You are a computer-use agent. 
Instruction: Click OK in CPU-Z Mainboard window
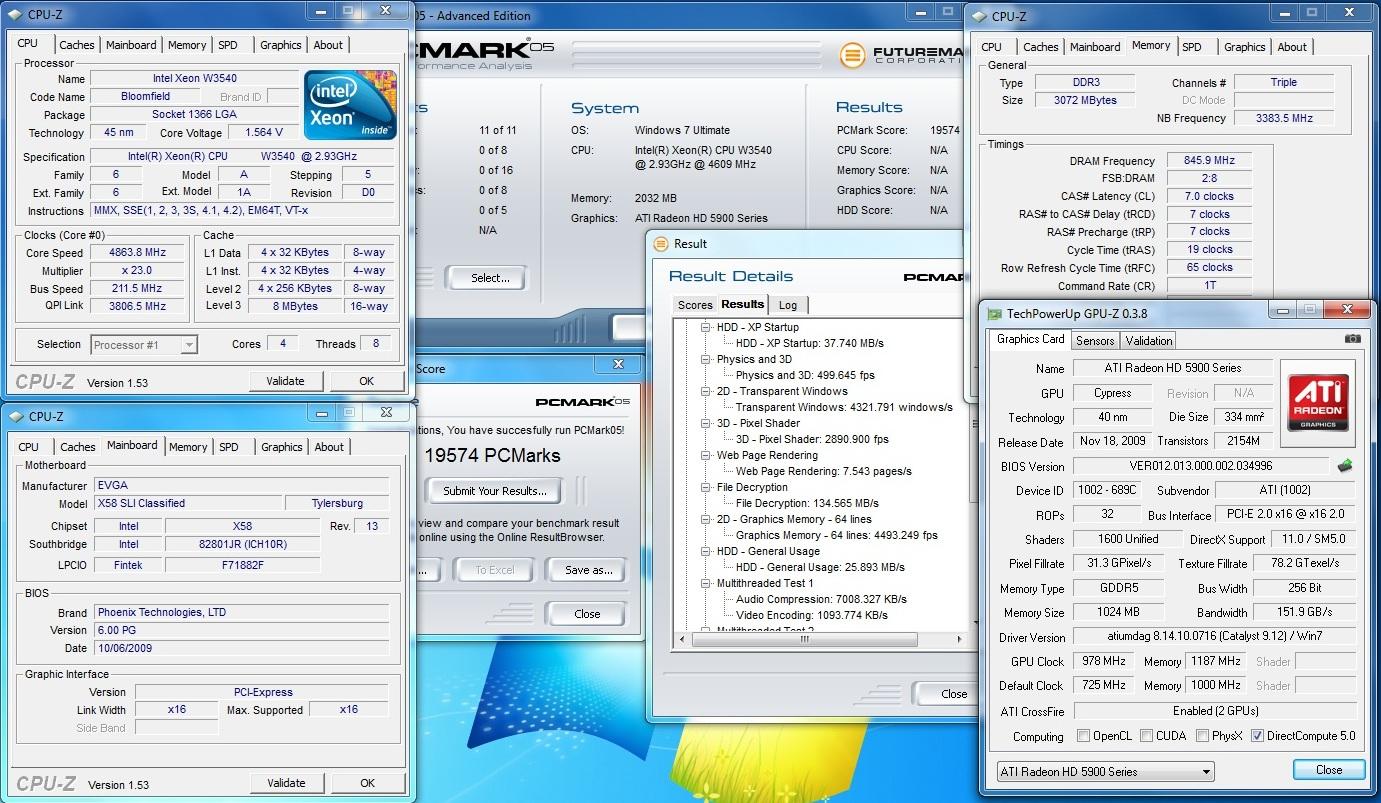click(367, 783)
